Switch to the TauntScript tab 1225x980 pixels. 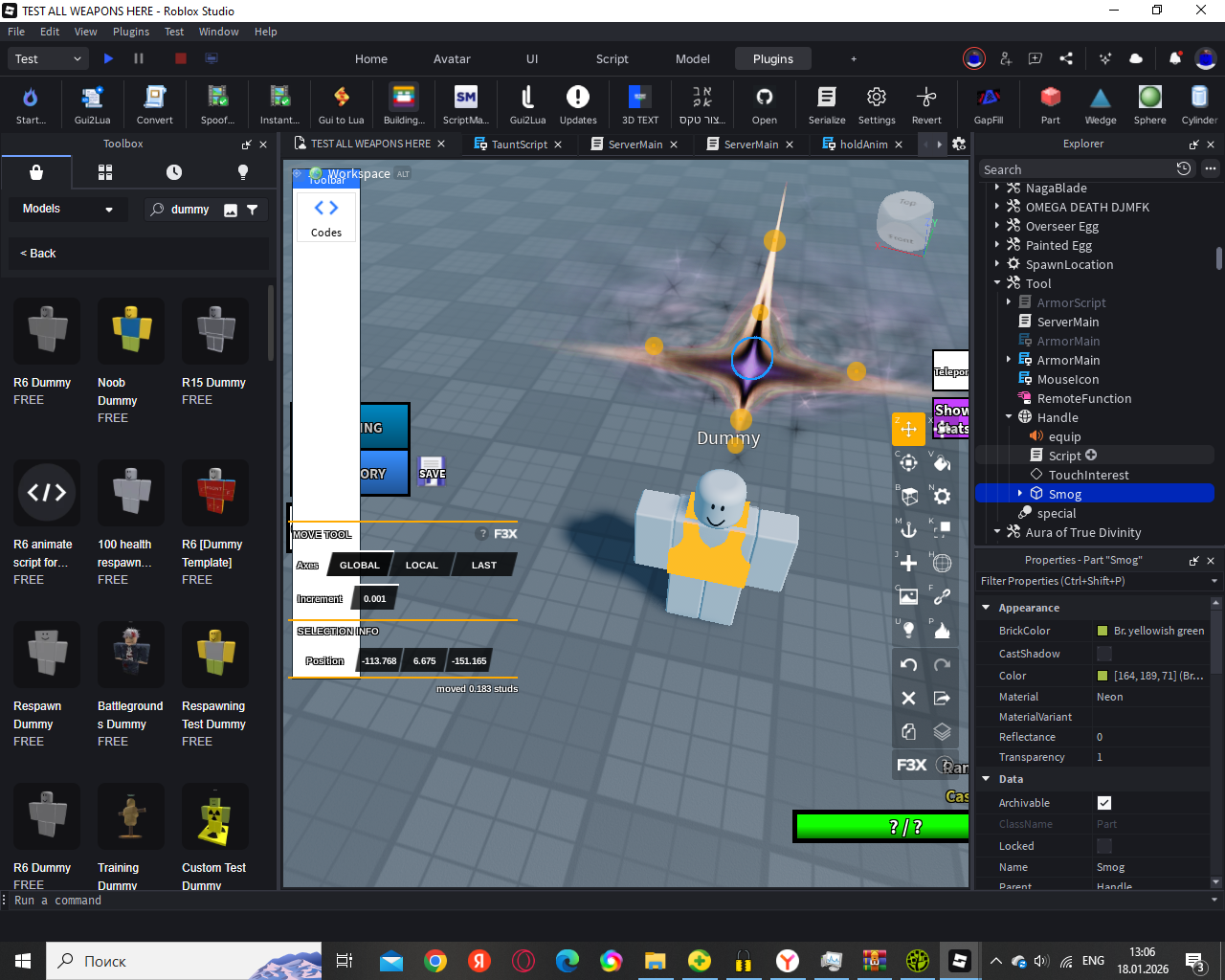point(519,145)
